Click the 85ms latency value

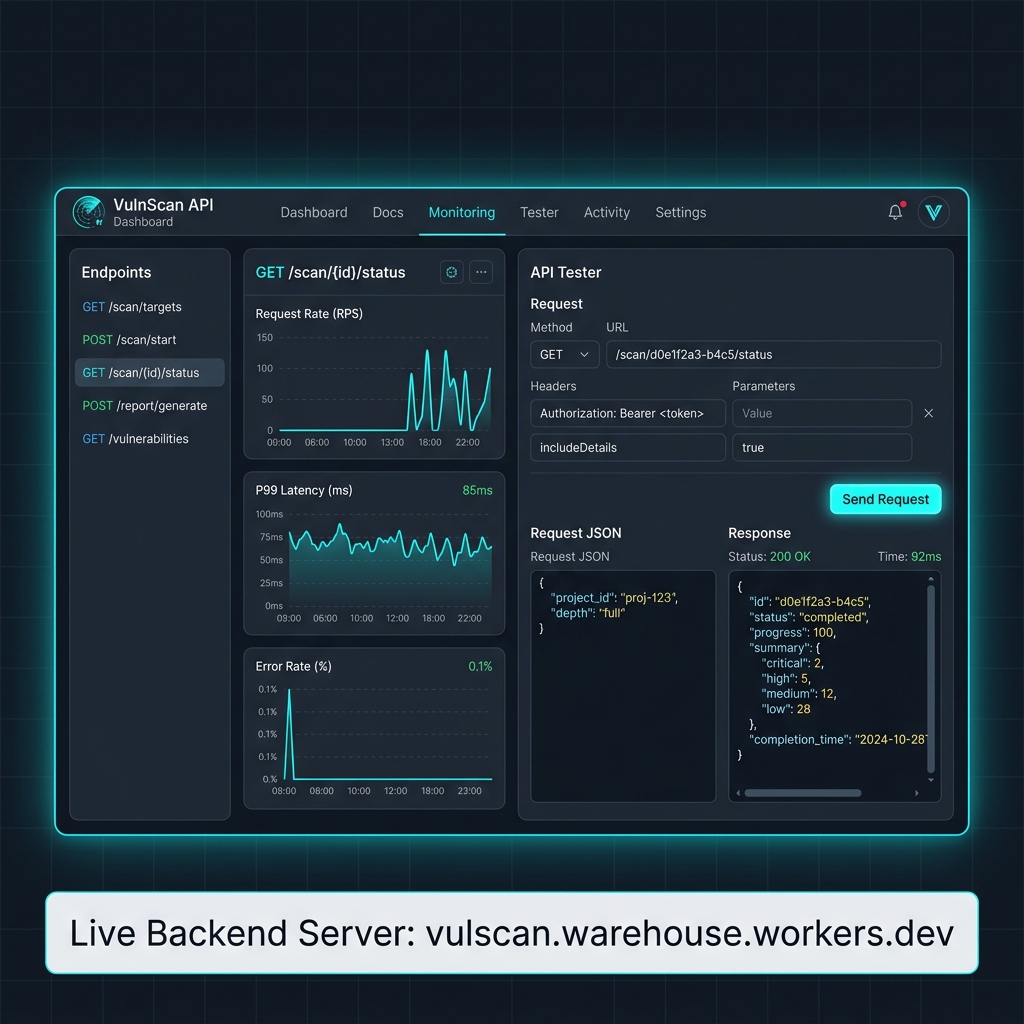(477, 490)
